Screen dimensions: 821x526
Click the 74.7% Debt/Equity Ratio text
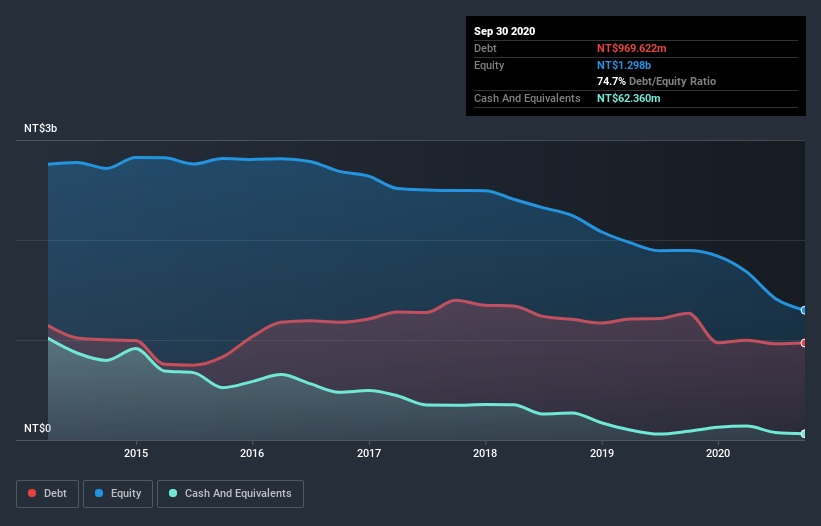[x=657, y=82]
